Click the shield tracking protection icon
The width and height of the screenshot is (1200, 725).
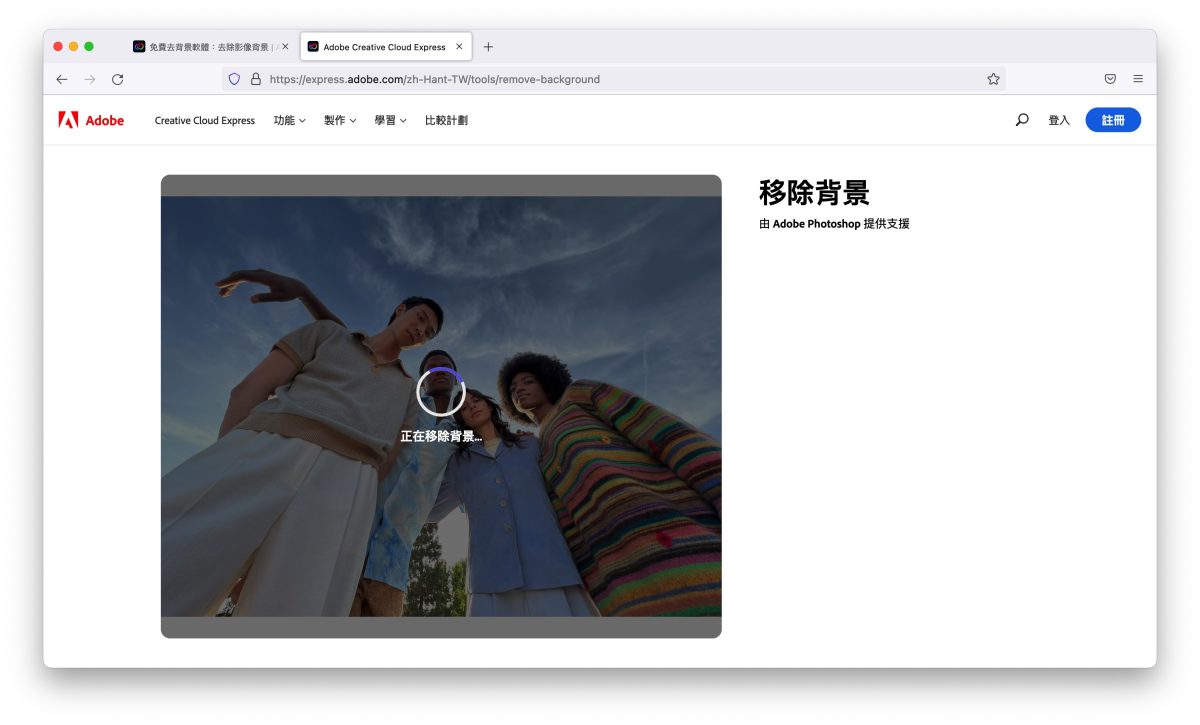(x=235, y=79)
